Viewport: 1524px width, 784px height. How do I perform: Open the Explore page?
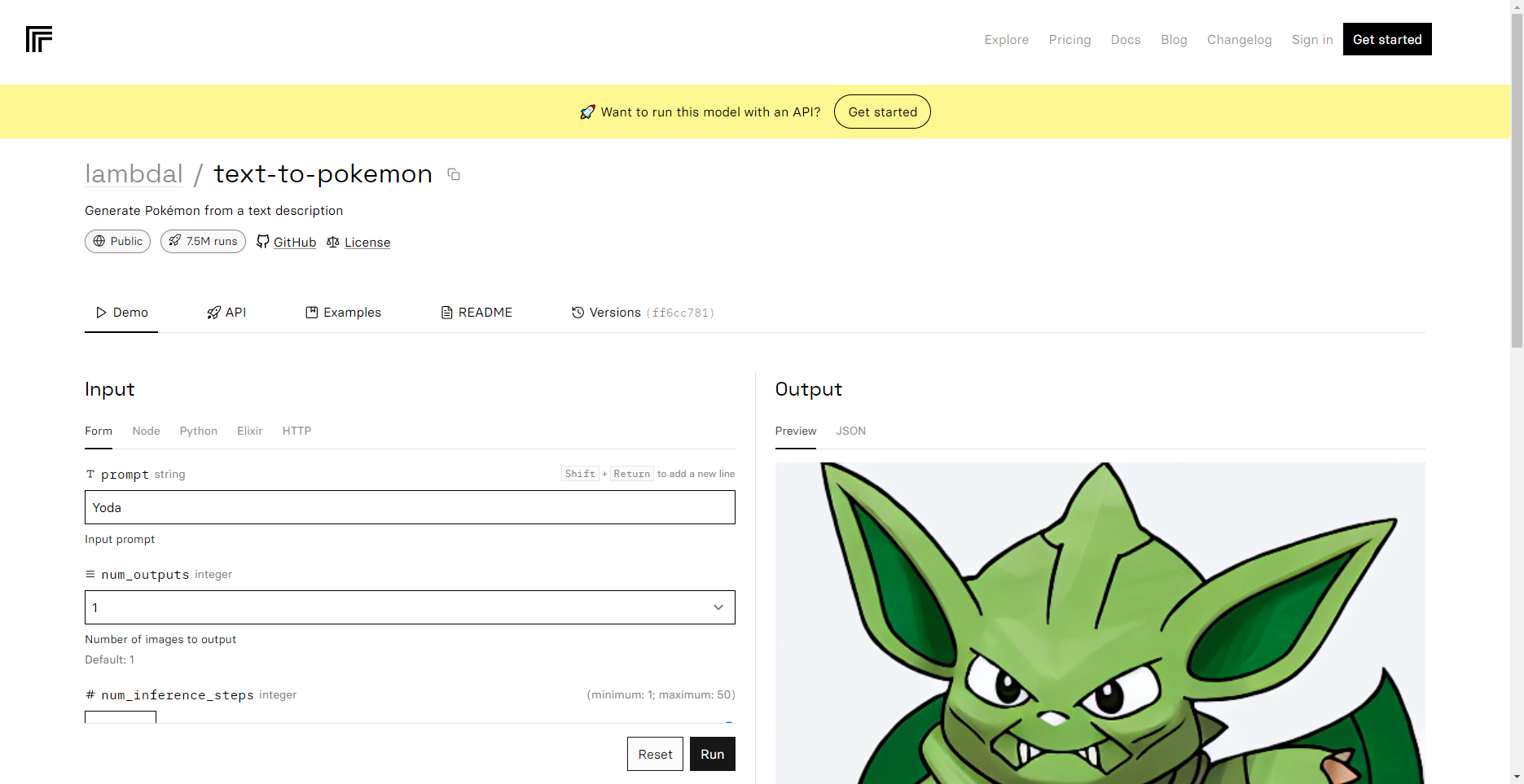click(1006, 40)
